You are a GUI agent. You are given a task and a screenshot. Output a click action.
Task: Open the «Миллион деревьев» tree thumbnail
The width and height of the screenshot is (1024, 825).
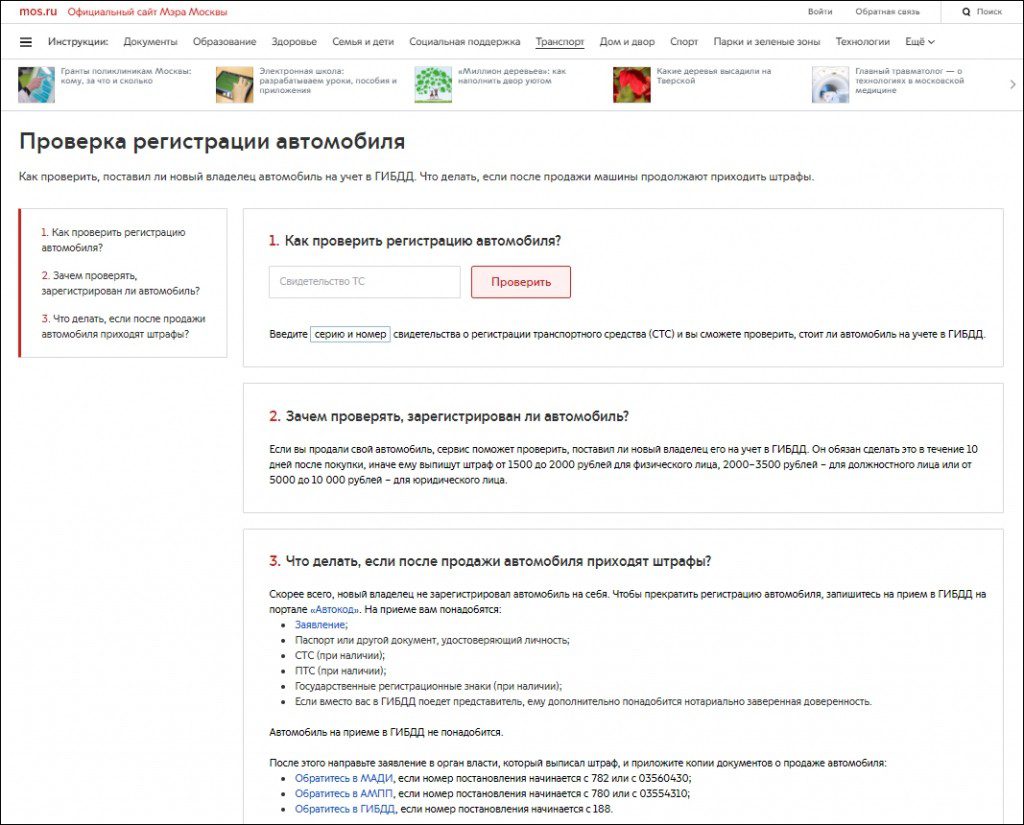433,85
